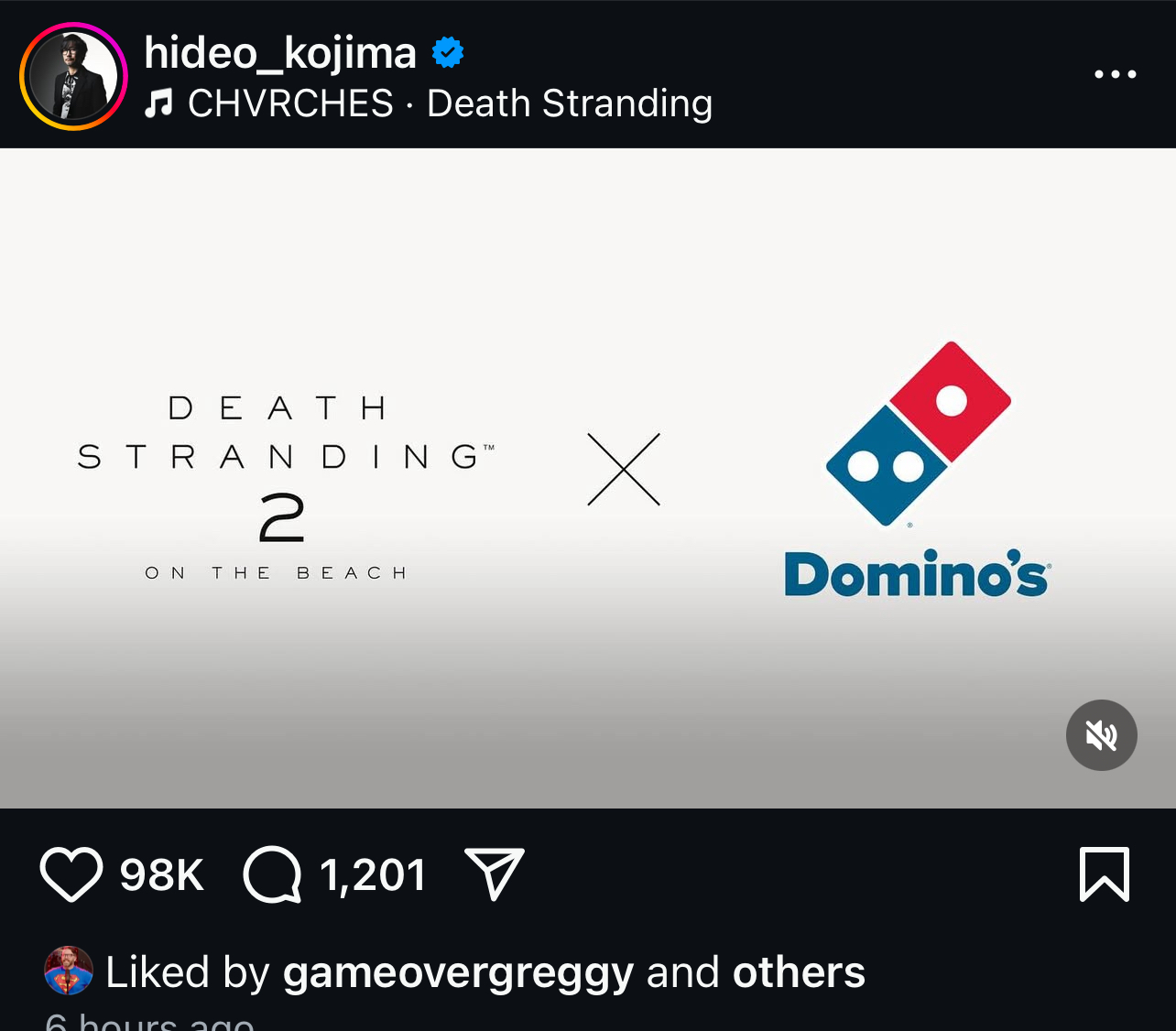This screenshot has height=1031, width=1176.
Task: Click the Domino's logo in the video
Action: point(918,470)
